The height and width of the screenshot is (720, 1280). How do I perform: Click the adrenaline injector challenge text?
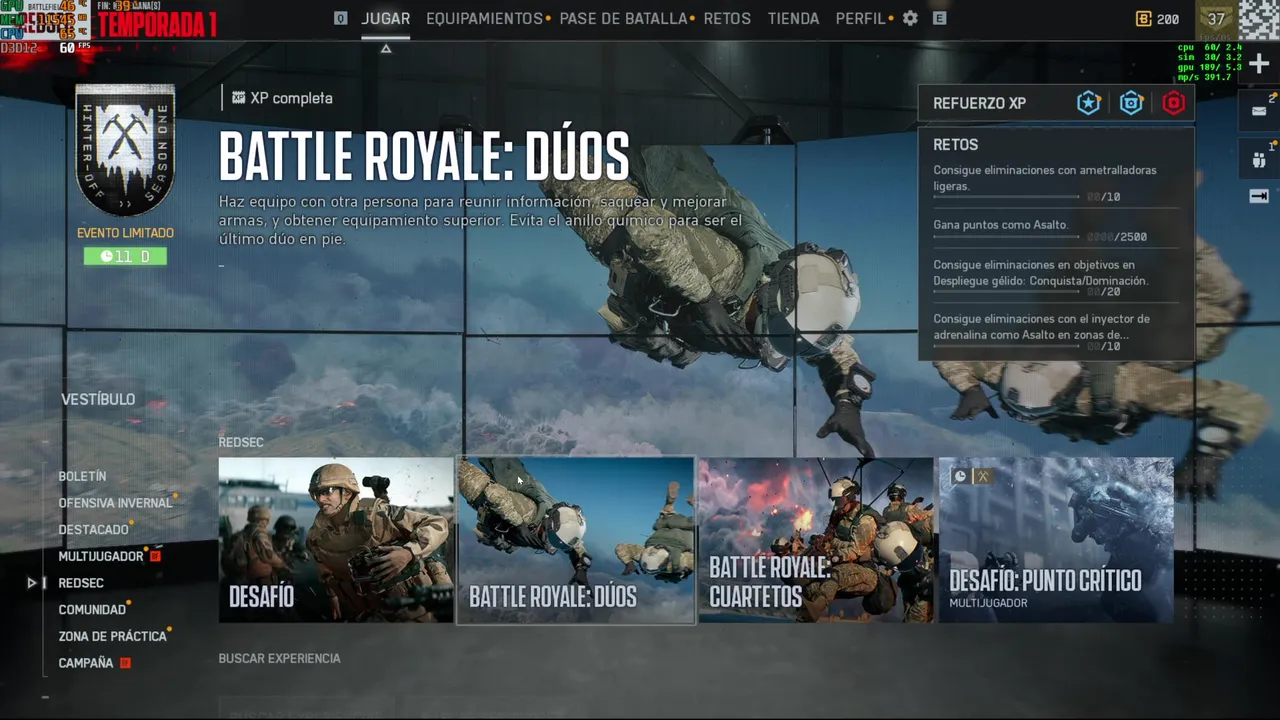[x=1041, y=327]
